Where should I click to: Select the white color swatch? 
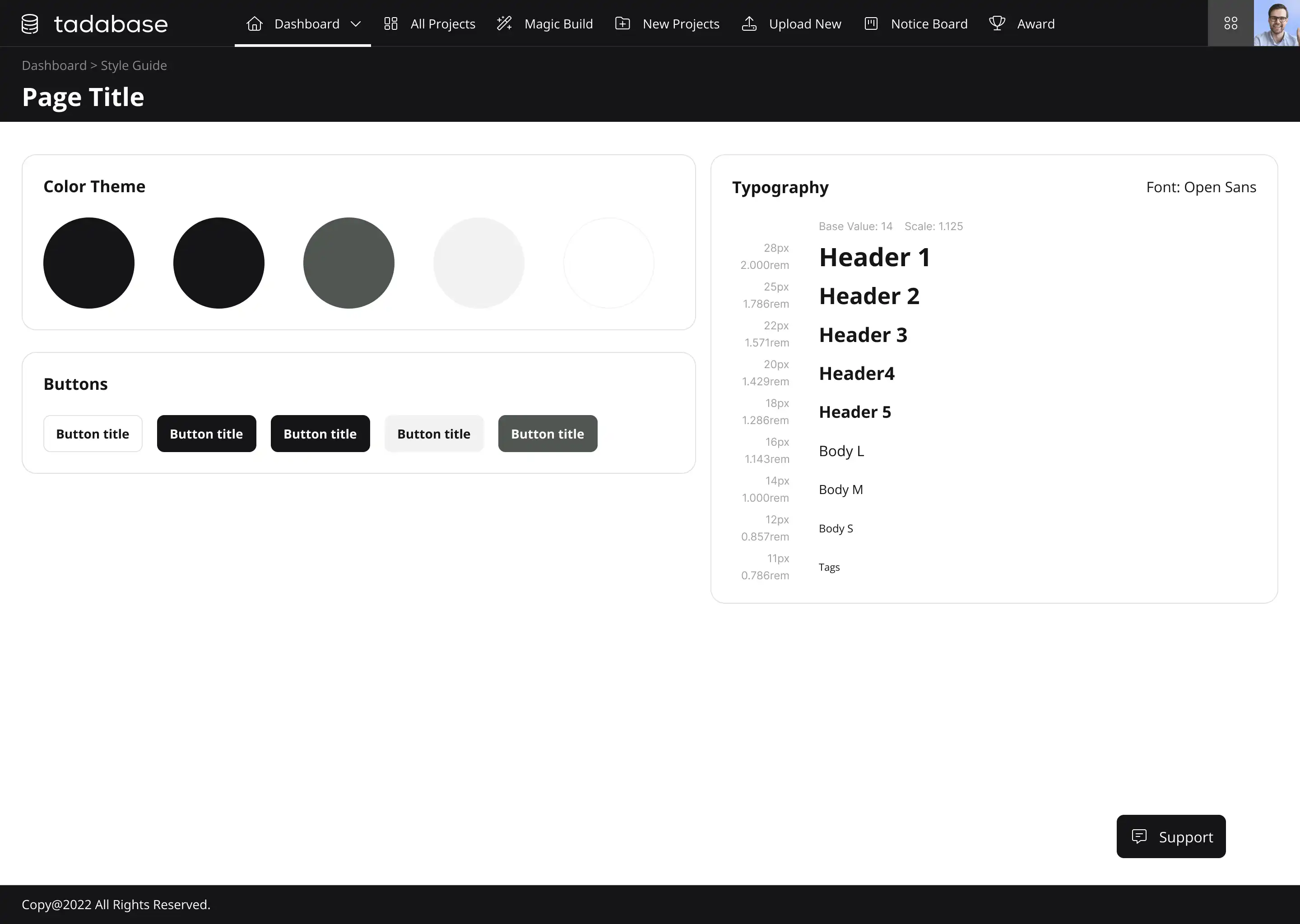609,263
